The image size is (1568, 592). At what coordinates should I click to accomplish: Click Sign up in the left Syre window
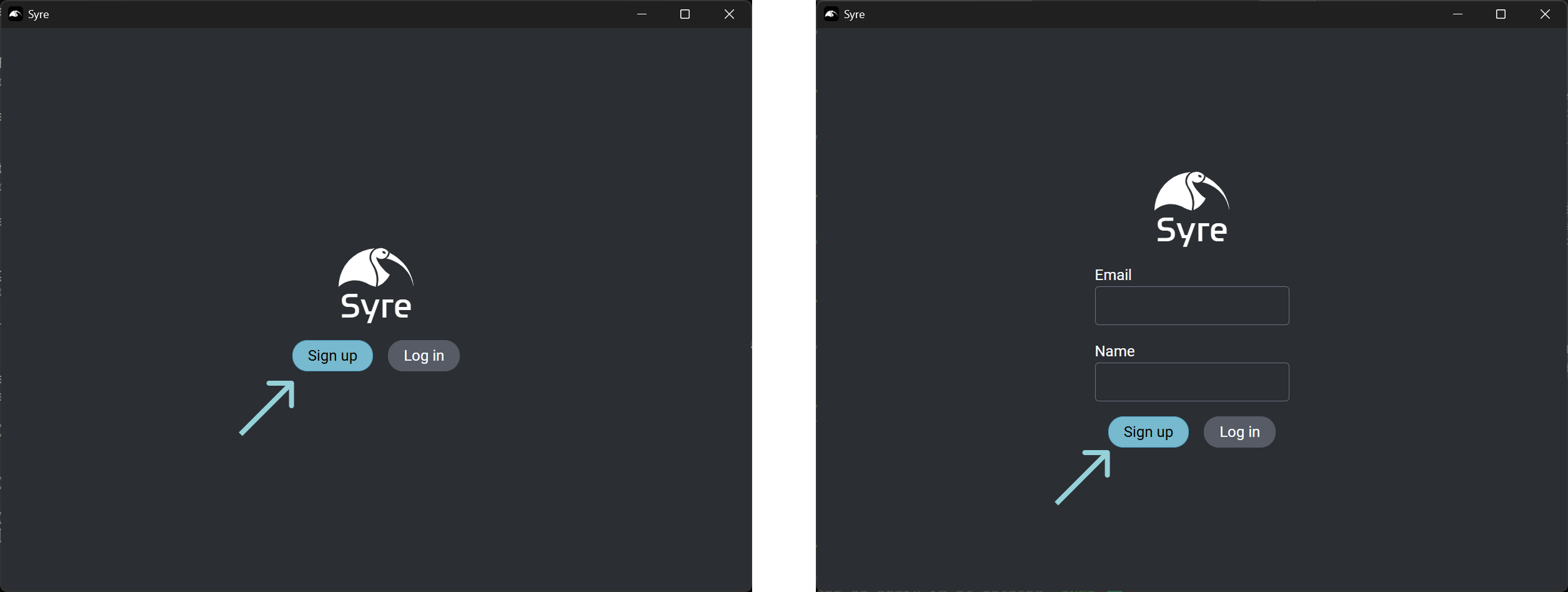[x=332, y=356]
